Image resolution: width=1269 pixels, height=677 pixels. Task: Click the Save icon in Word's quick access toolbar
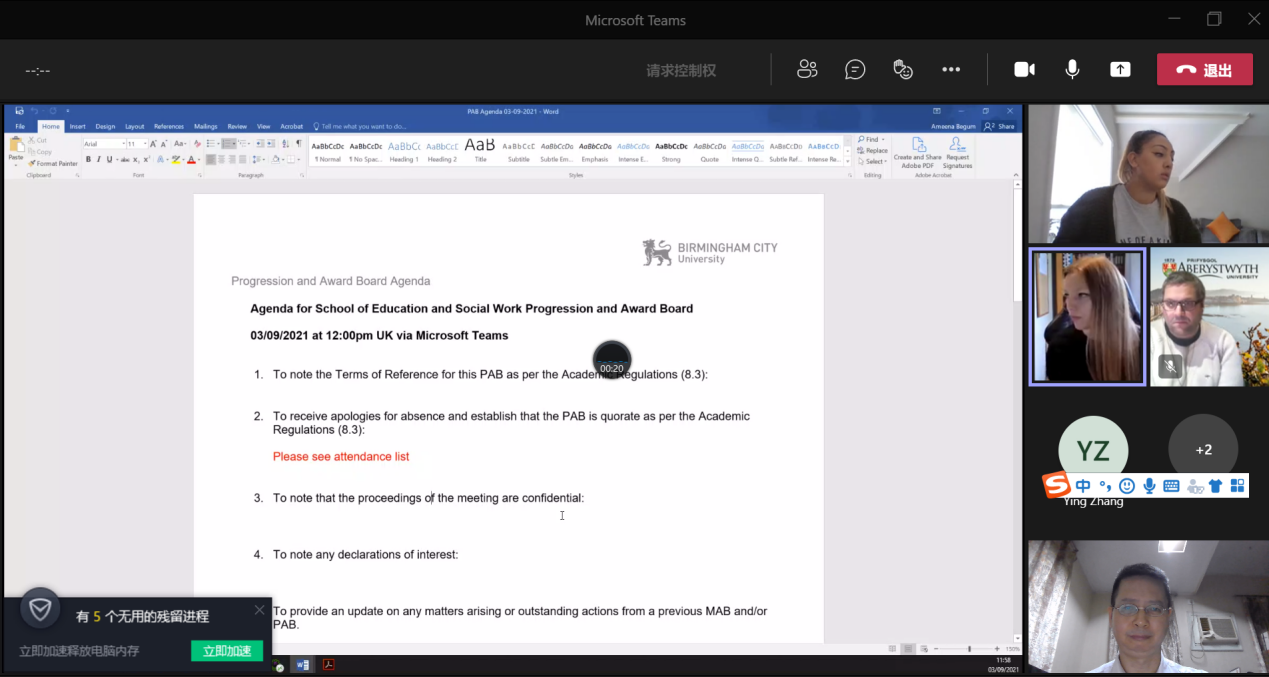coord(20,111)
